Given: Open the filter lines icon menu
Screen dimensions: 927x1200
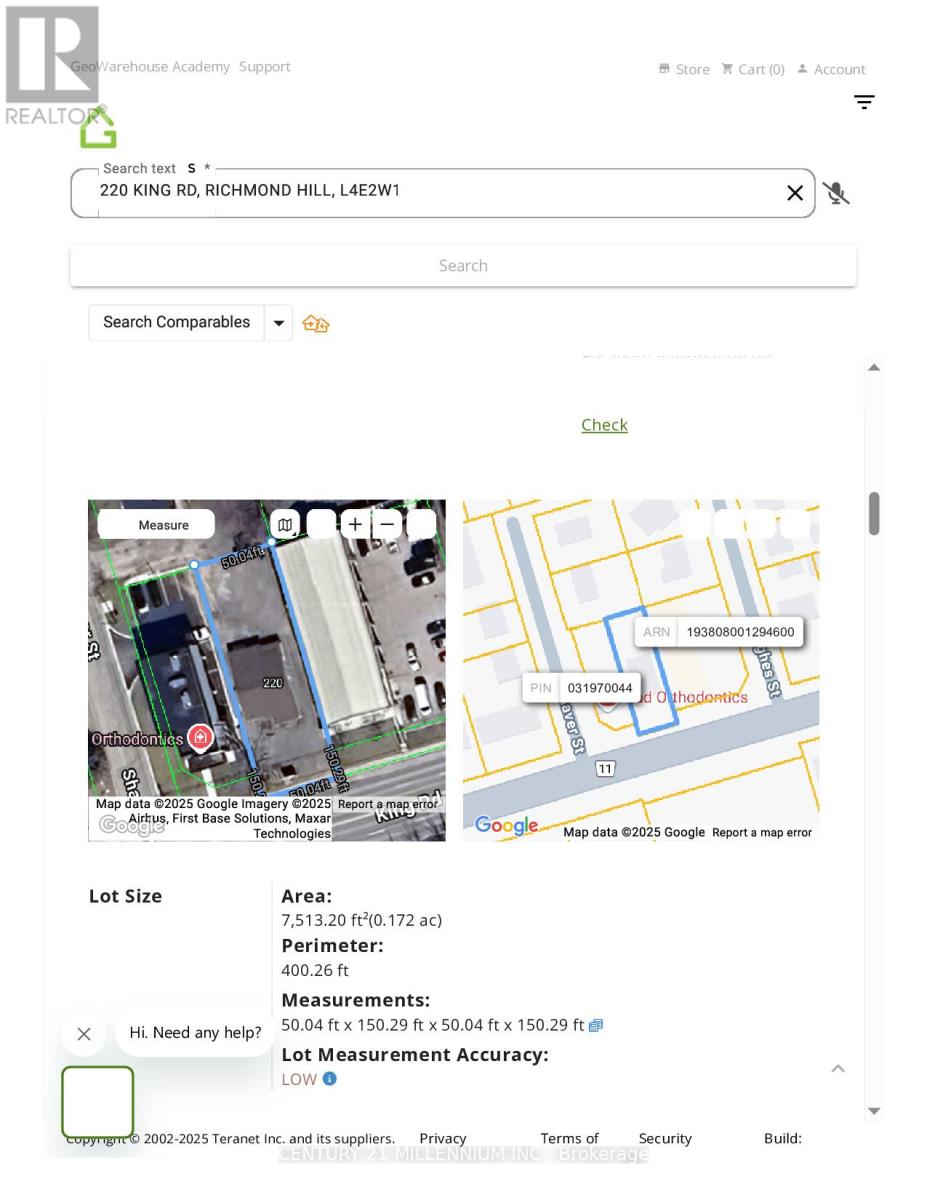Looking at the screenshot, I should coord(864,102).
